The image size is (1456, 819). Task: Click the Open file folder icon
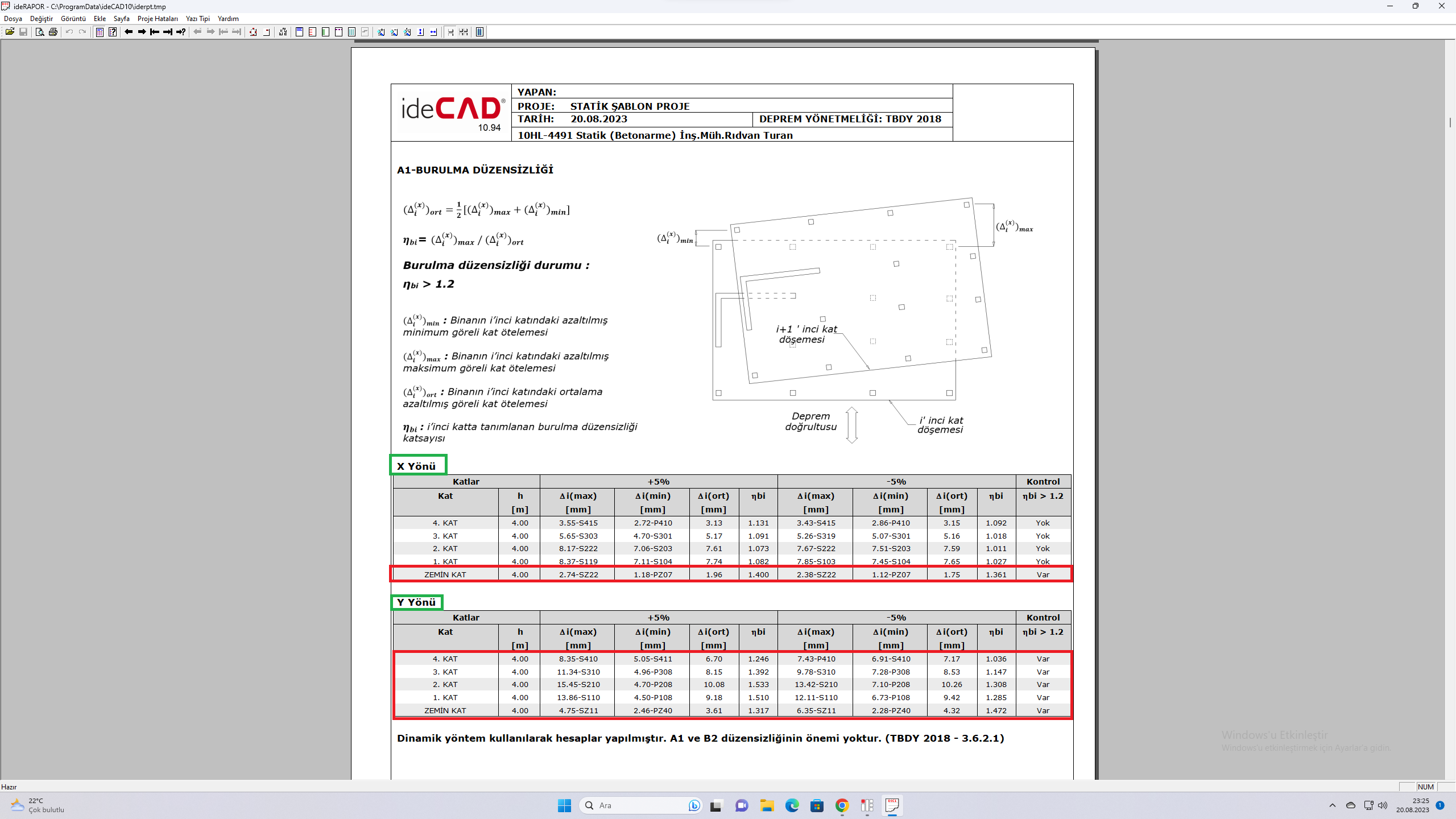tap(10, 32)
